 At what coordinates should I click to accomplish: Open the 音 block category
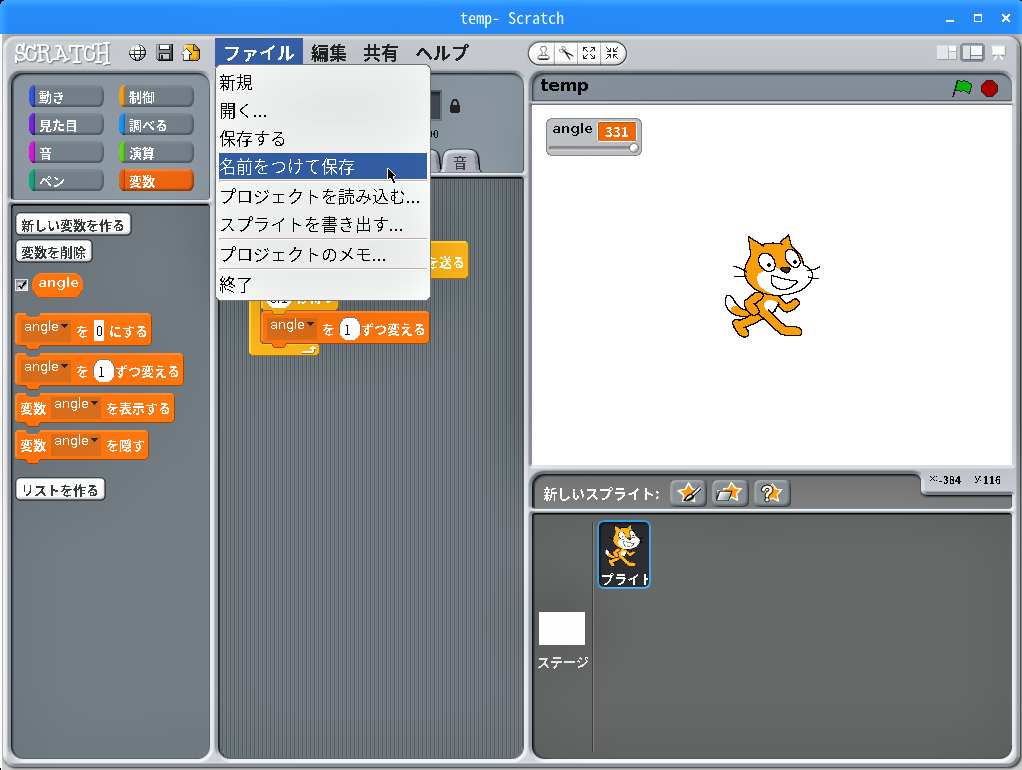point(66,153)
